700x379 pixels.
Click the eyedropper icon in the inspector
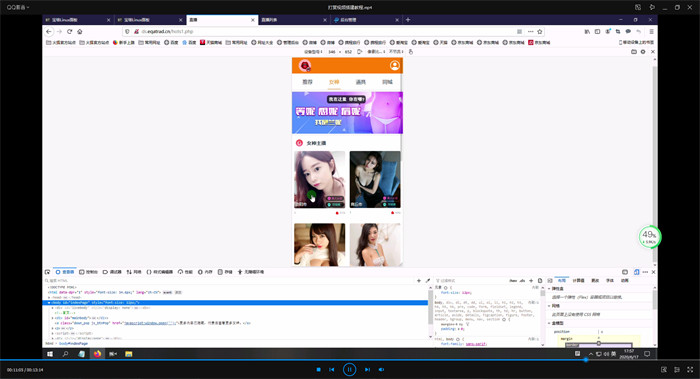coord(428,281)
